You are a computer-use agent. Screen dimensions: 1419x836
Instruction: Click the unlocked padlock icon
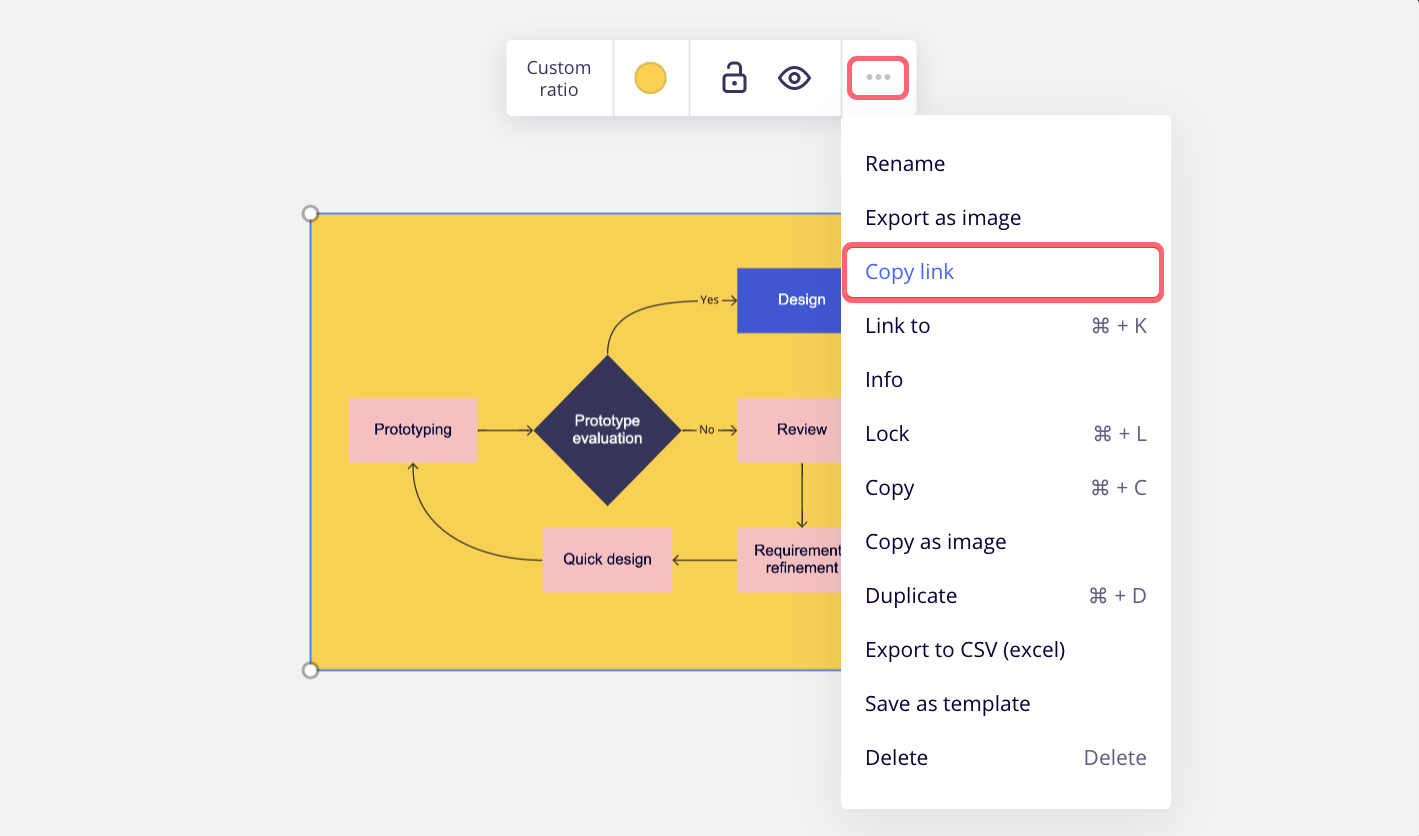734,78
